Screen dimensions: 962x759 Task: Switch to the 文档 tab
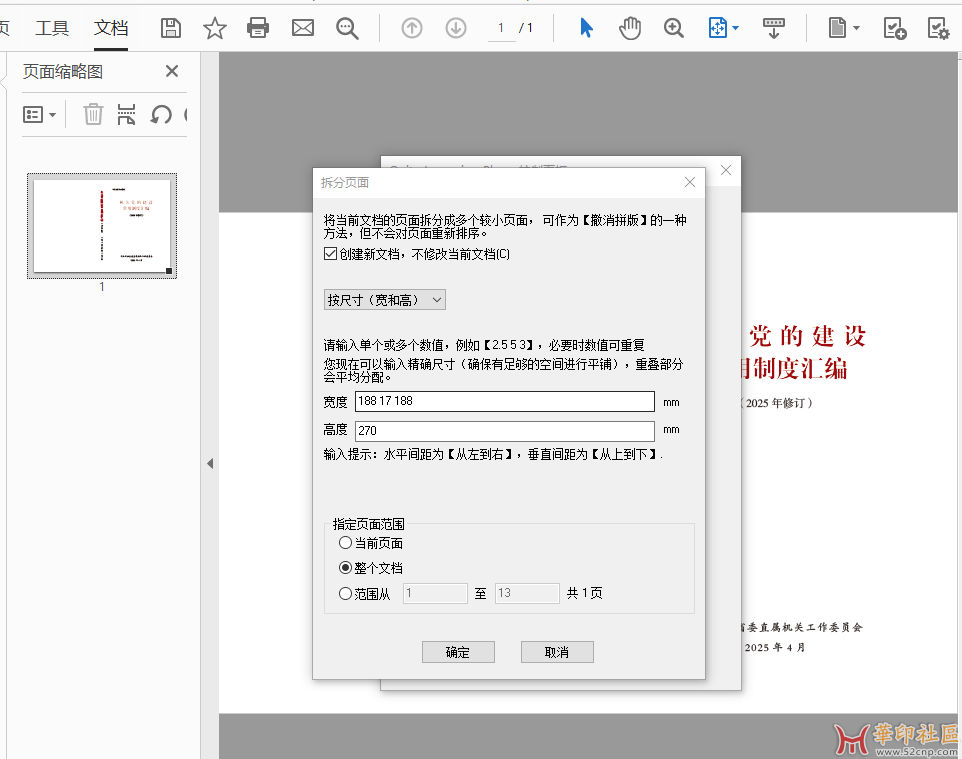tap(111, 28)
